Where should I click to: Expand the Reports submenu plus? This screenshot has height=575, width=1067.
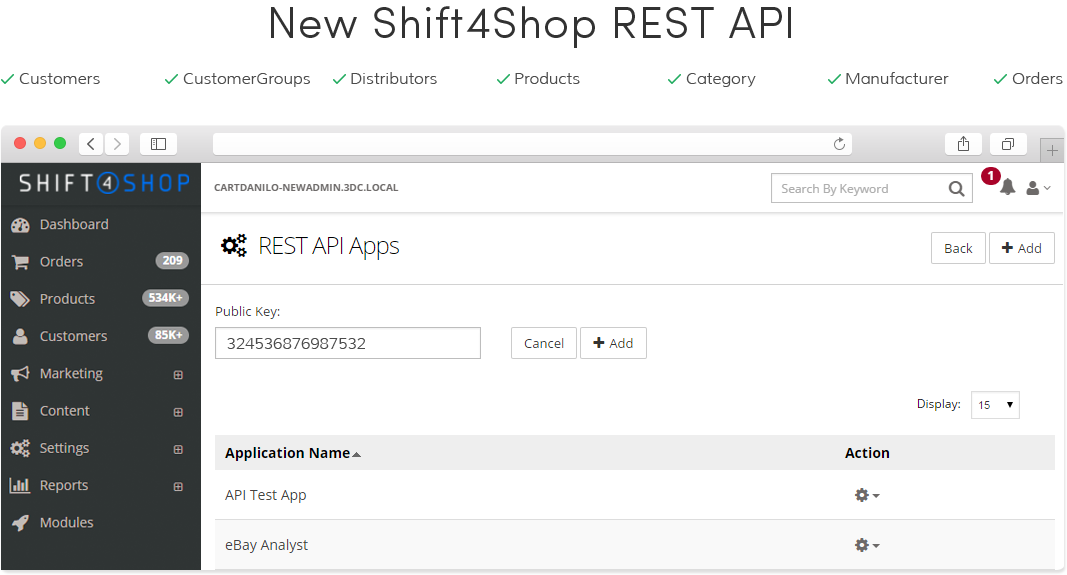pos(178,487)
